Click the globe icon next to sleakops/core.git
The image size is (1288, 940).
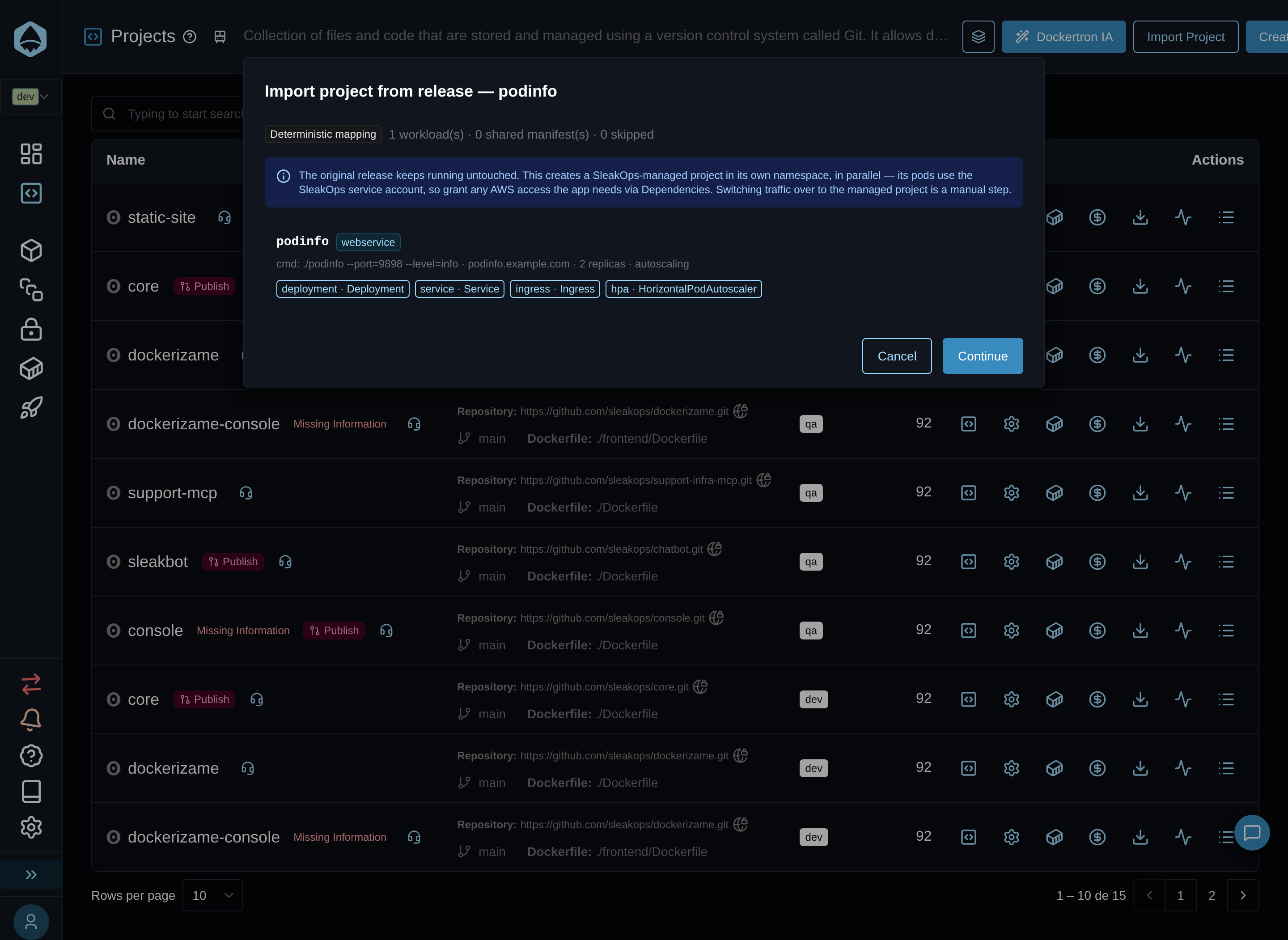click(x=700, y=687)
